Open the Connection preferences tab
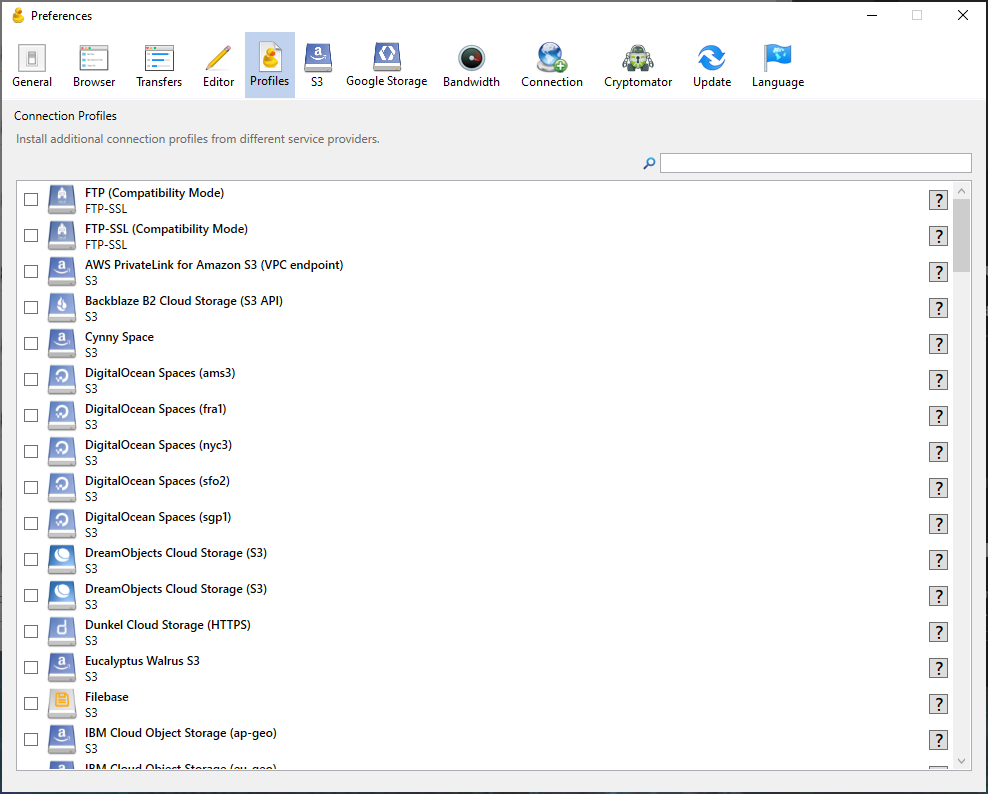988x794 pixels. pyautogui.click(x=551, y=66)
